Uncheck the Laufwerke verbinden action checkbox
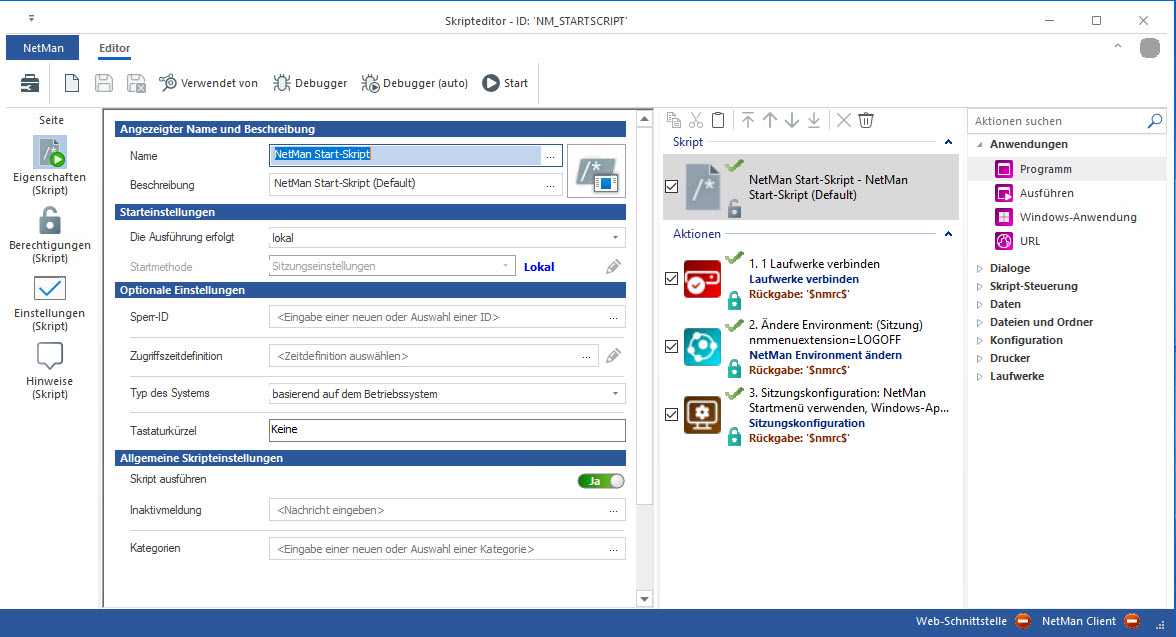 pos(671,279)
